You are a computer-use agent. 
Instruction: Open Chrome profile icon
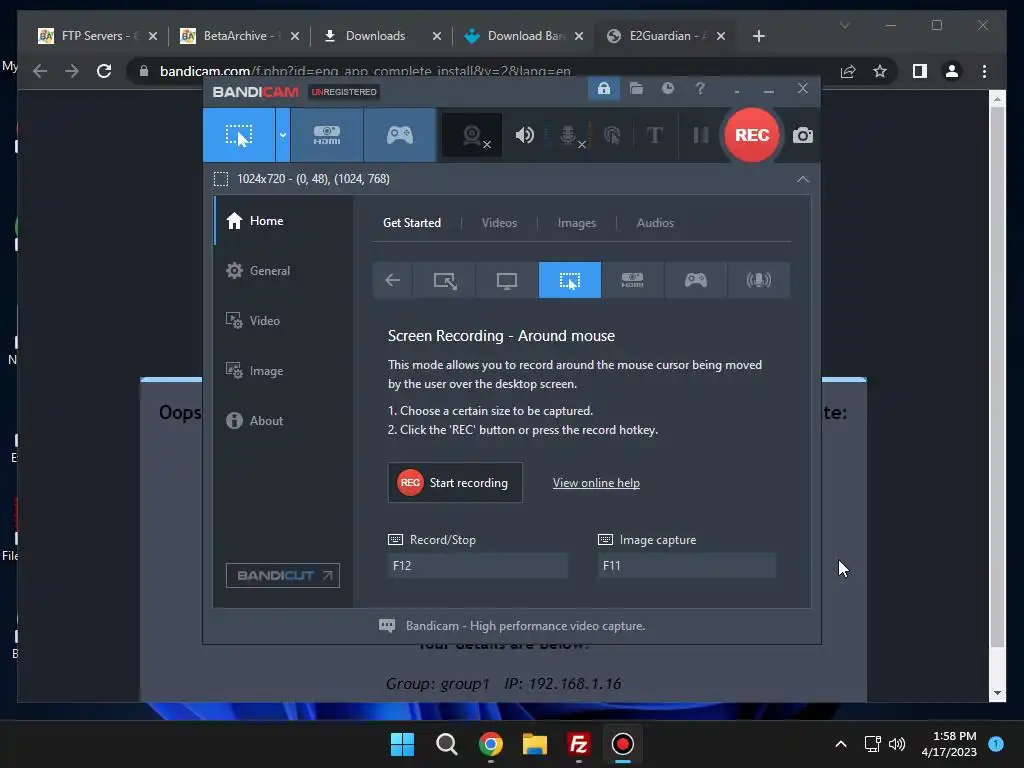coord(952,71)
